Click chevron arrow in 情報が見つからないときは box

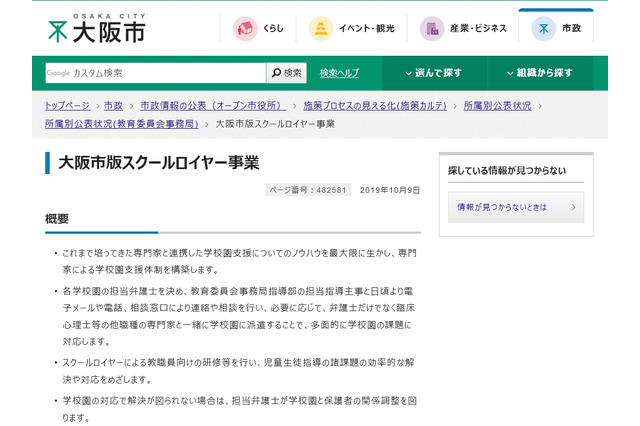pyautogui.click(x=573, y=207)
